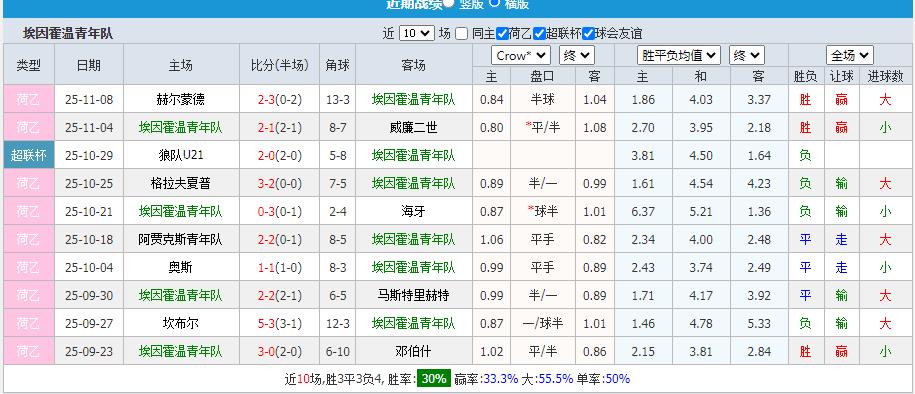Click away team 海牙
This screenshot has width=915, height=394.
[413, 211]
